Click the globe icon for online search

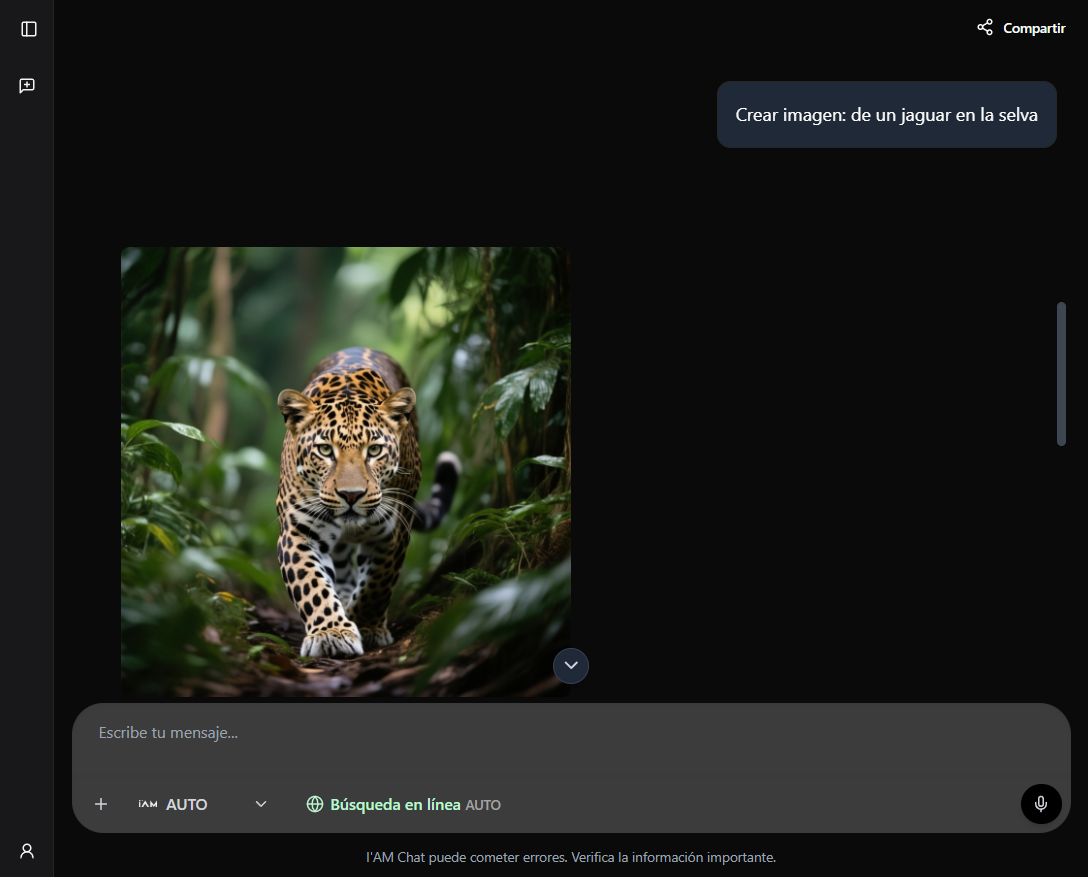coord(315,804)
